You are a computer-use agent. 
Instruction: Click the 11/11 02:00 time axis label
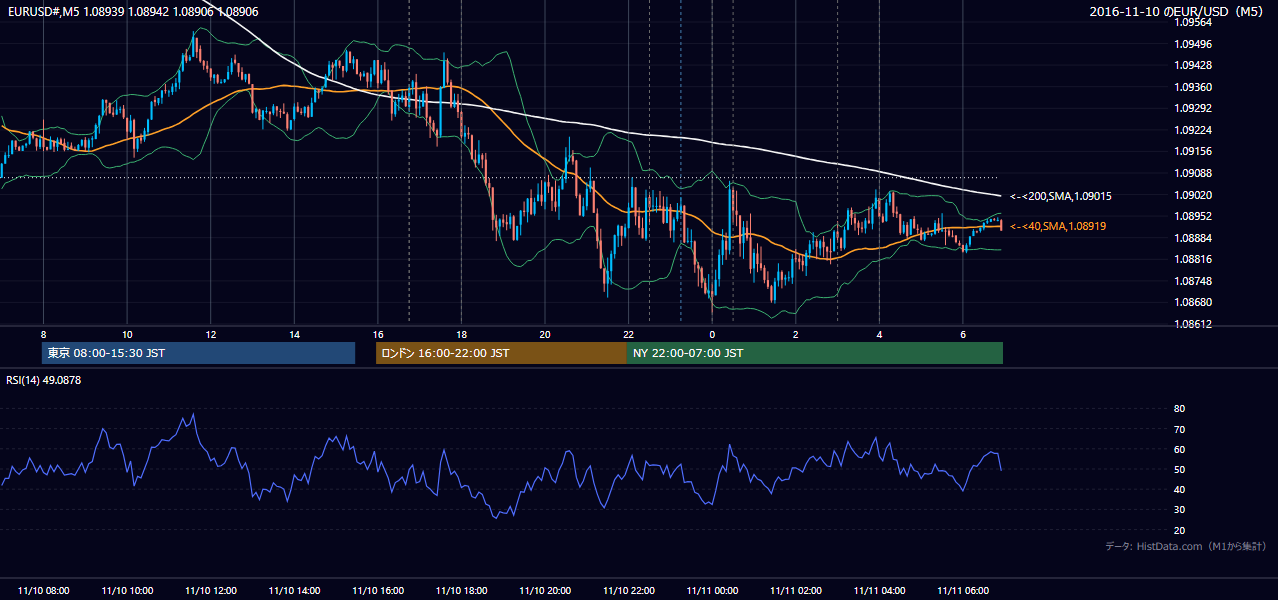(x=796, y=591)
